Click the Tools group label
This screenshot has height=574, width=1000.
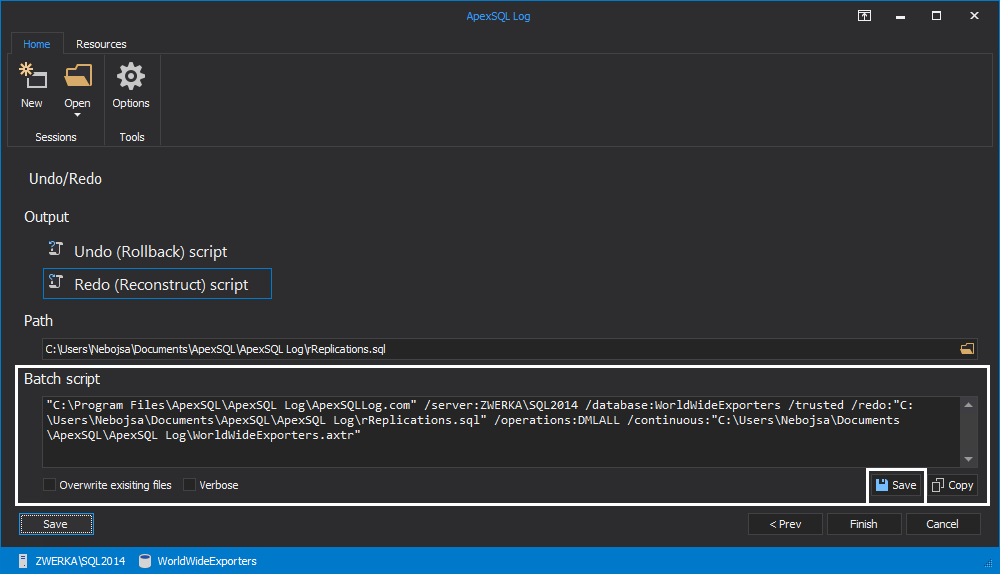coord(132,137)
